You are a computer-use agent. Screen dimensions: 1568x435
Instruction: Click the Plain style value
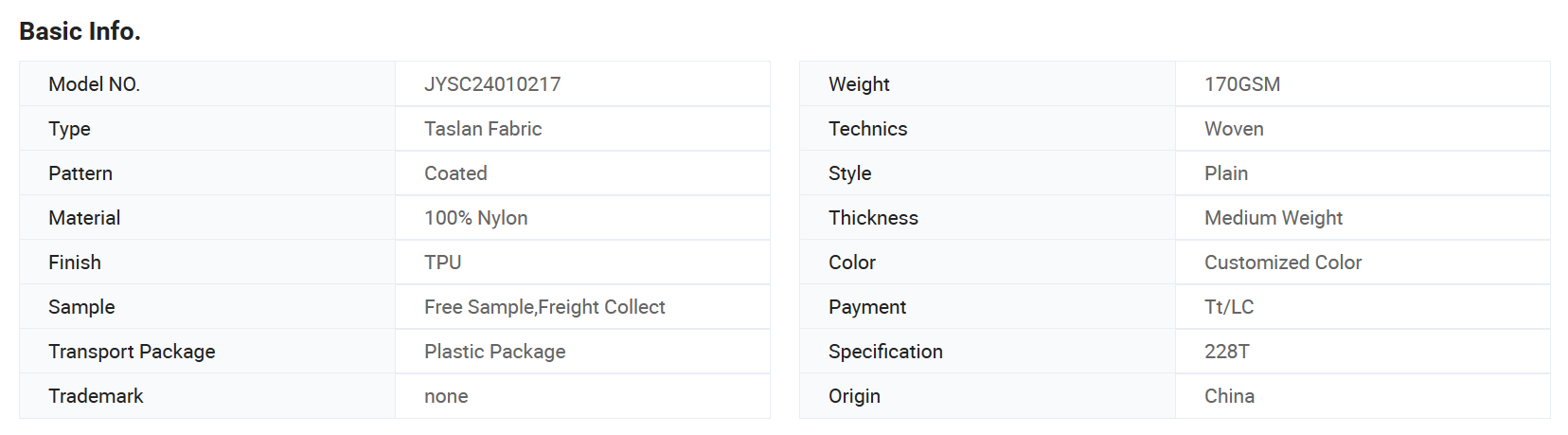click(x=1226, y=173)
